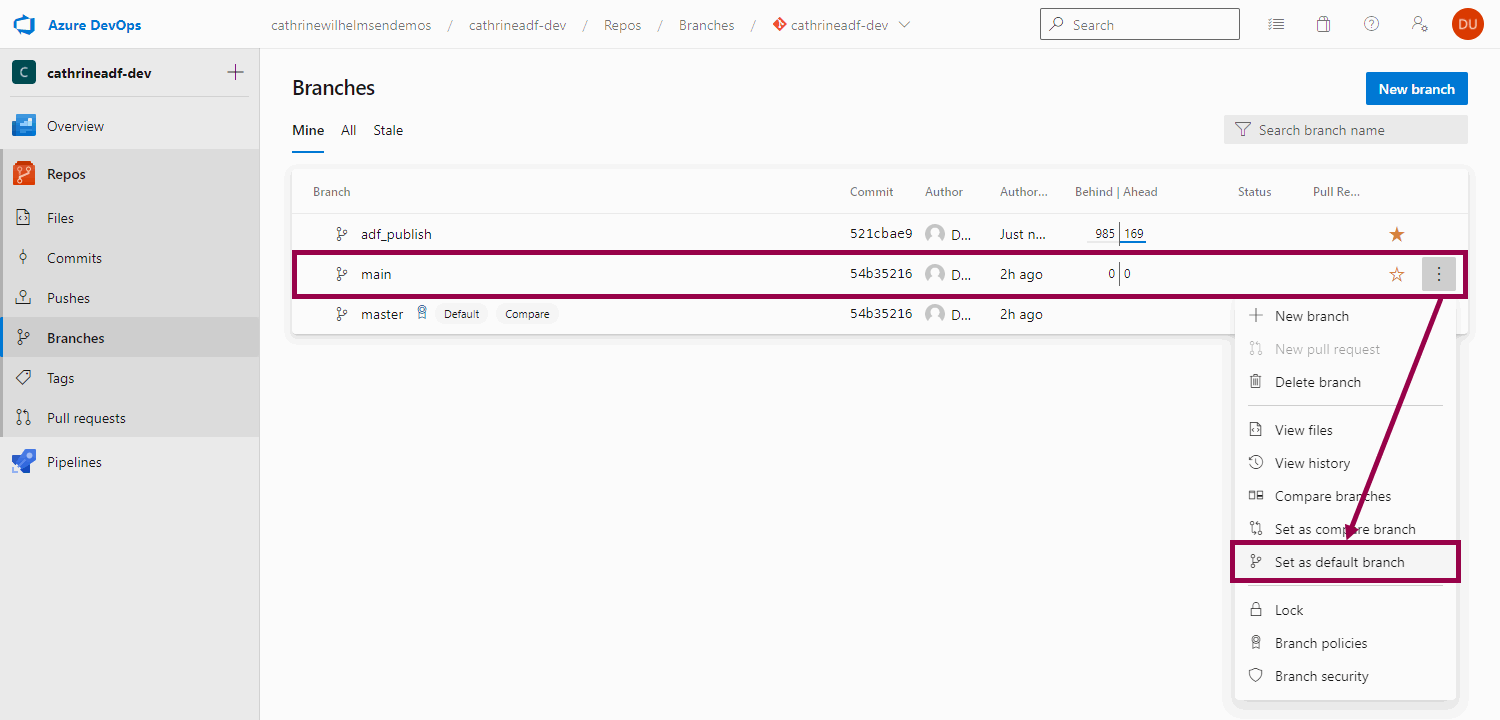
Task: Open Pull requests from the sidebar
Action: (87, 417)
